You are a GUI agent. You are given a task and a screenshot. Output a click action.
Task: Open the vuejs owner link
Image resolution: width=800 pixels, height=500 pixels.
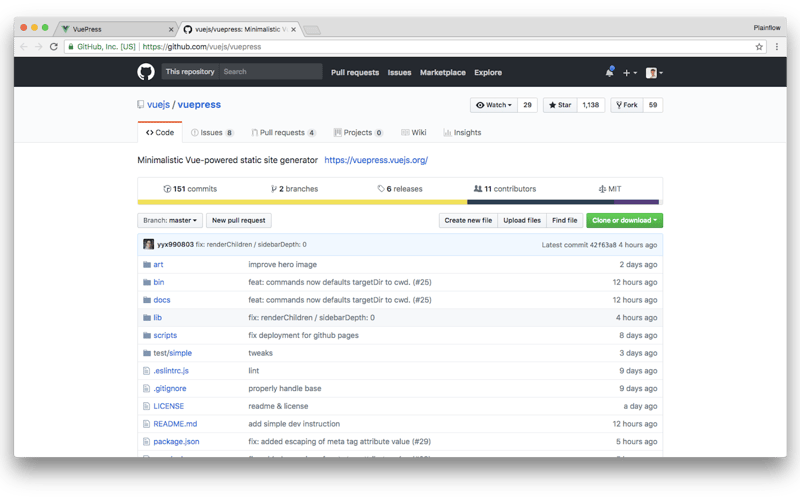158,105
